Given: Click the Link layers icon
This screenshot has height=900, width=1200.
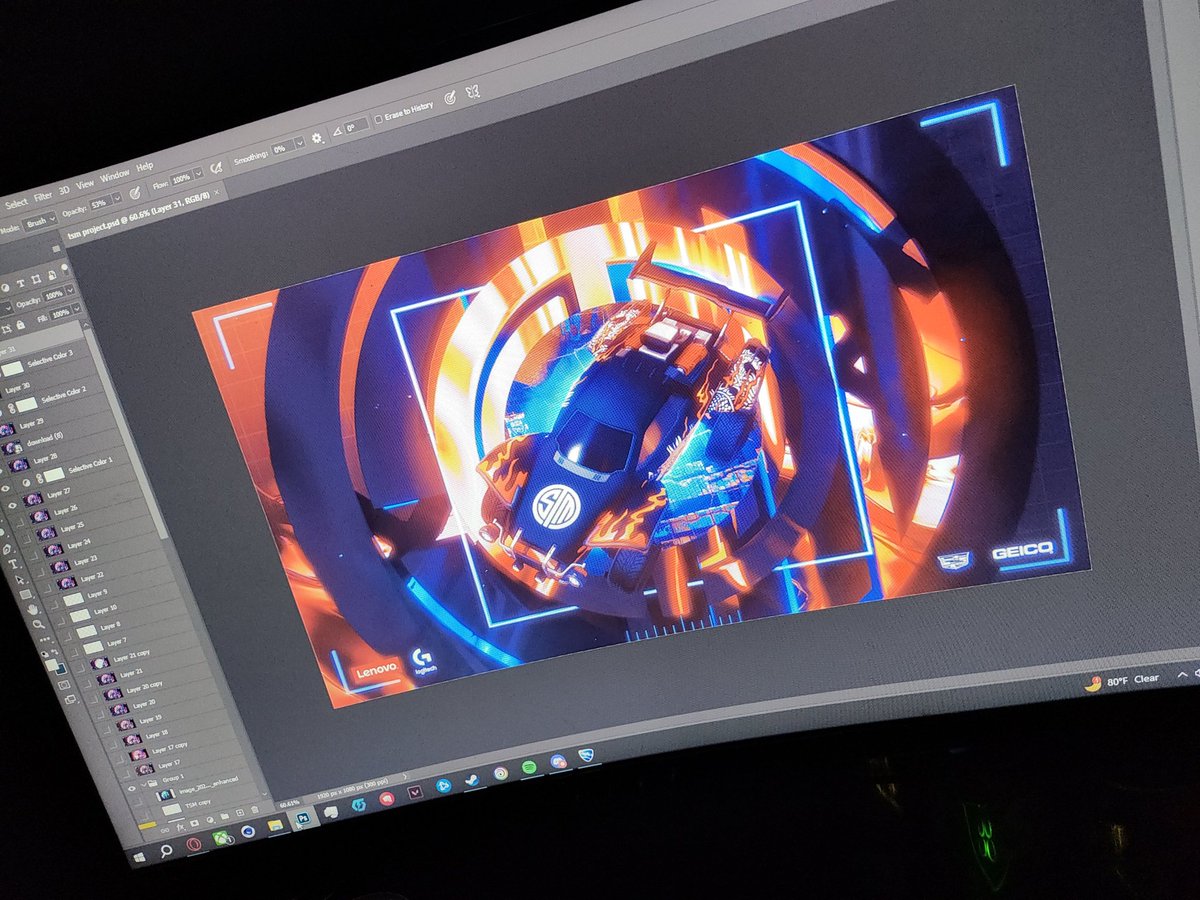Looking at the screenshot, I should [x=164, y=830].
